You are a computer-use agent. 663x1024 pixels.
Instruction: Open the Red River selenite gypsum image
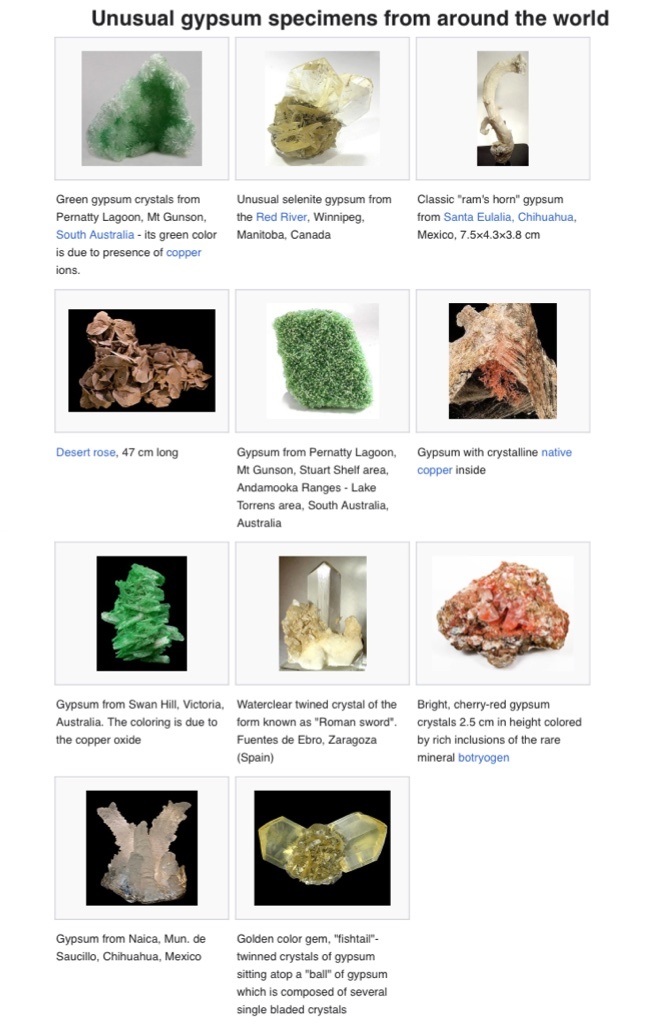(x=322, y=108)
